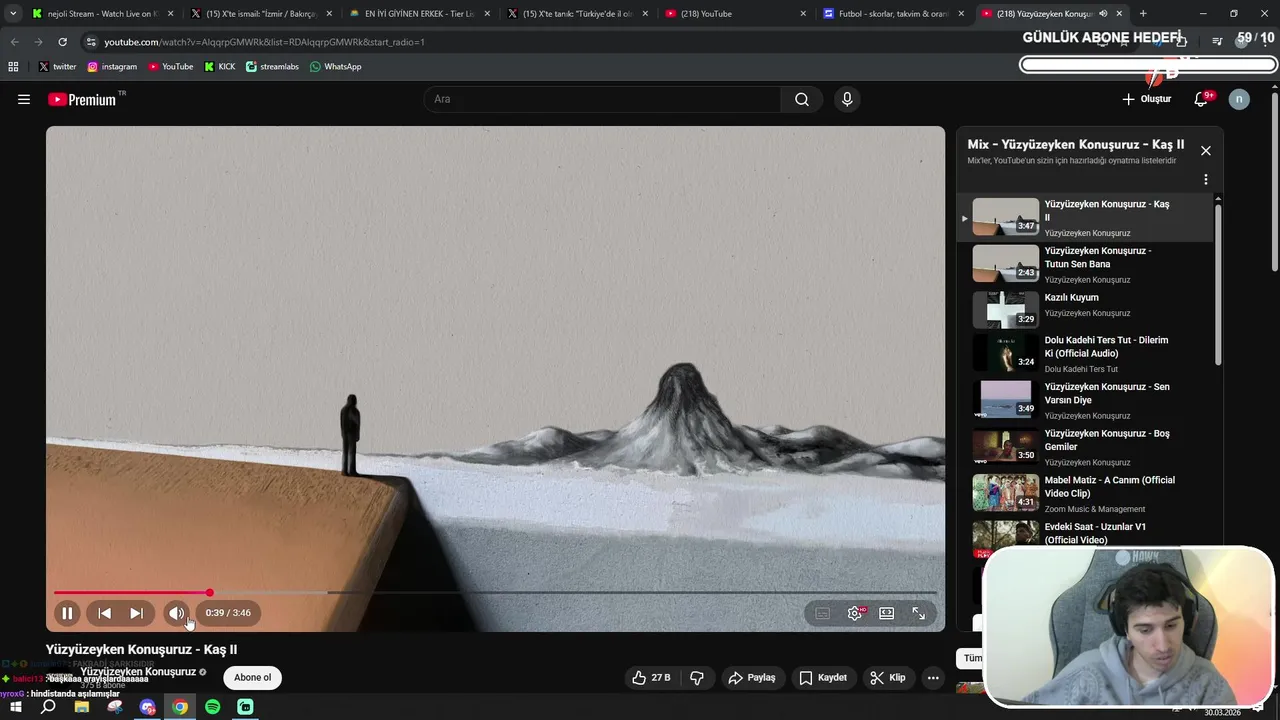
Task: Switch to EN İYİ GİYİNEN ERKEK tab
Action: 419,14
